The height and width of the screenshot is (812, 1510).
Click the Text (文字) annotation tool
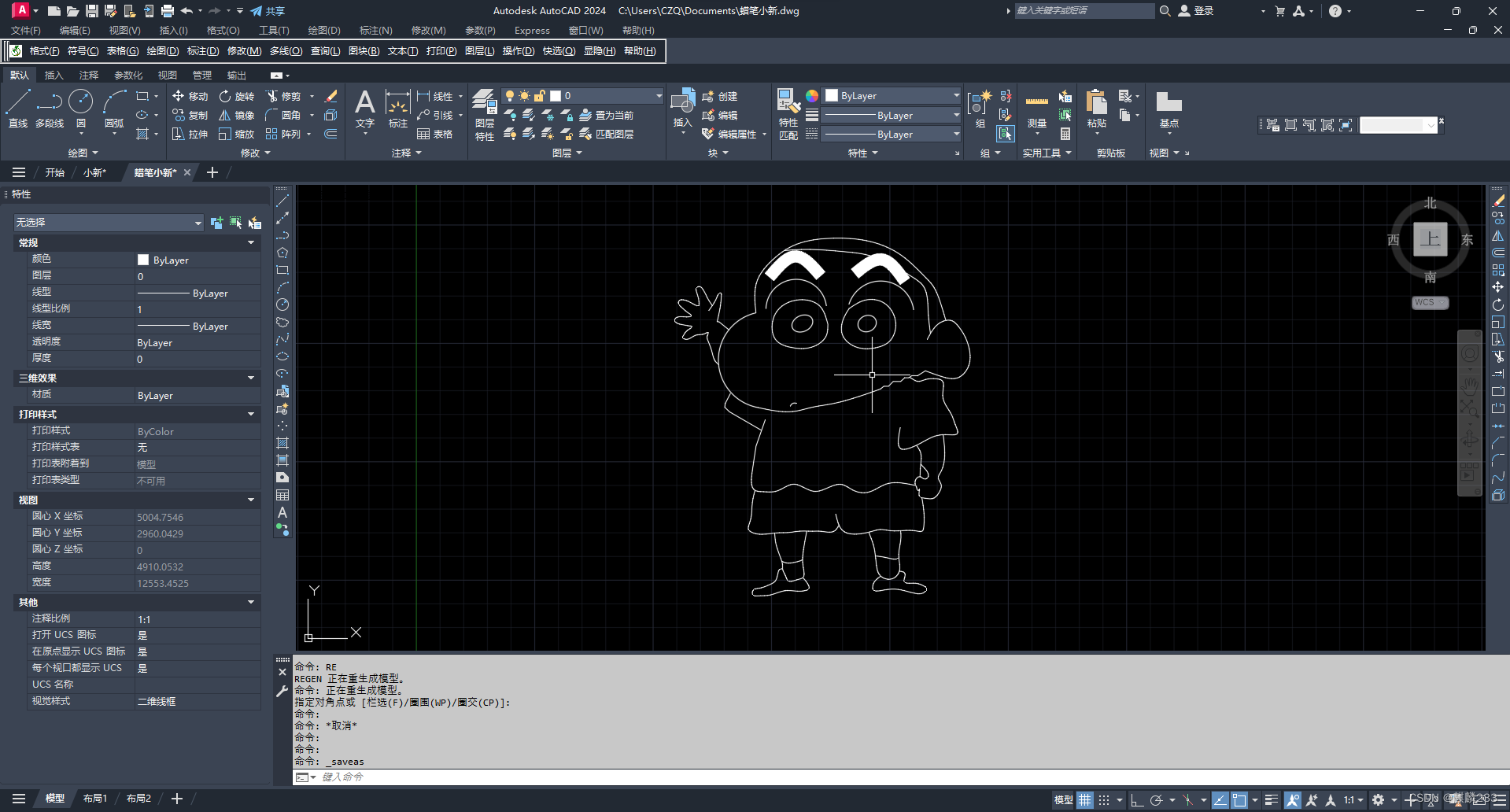364,109
